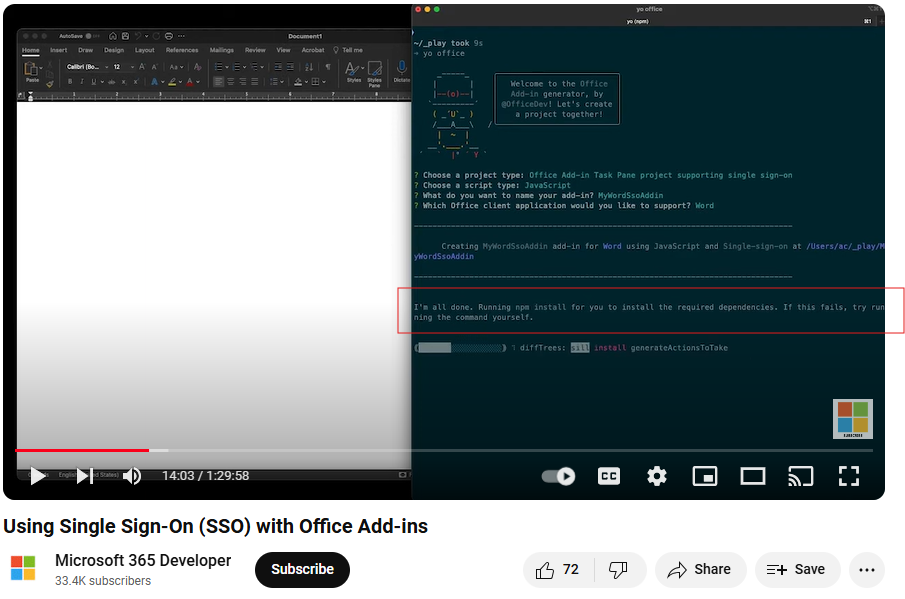Open the References ribbon tab in Word
Viewport: 905px width, 599px height.
[182, 50]
